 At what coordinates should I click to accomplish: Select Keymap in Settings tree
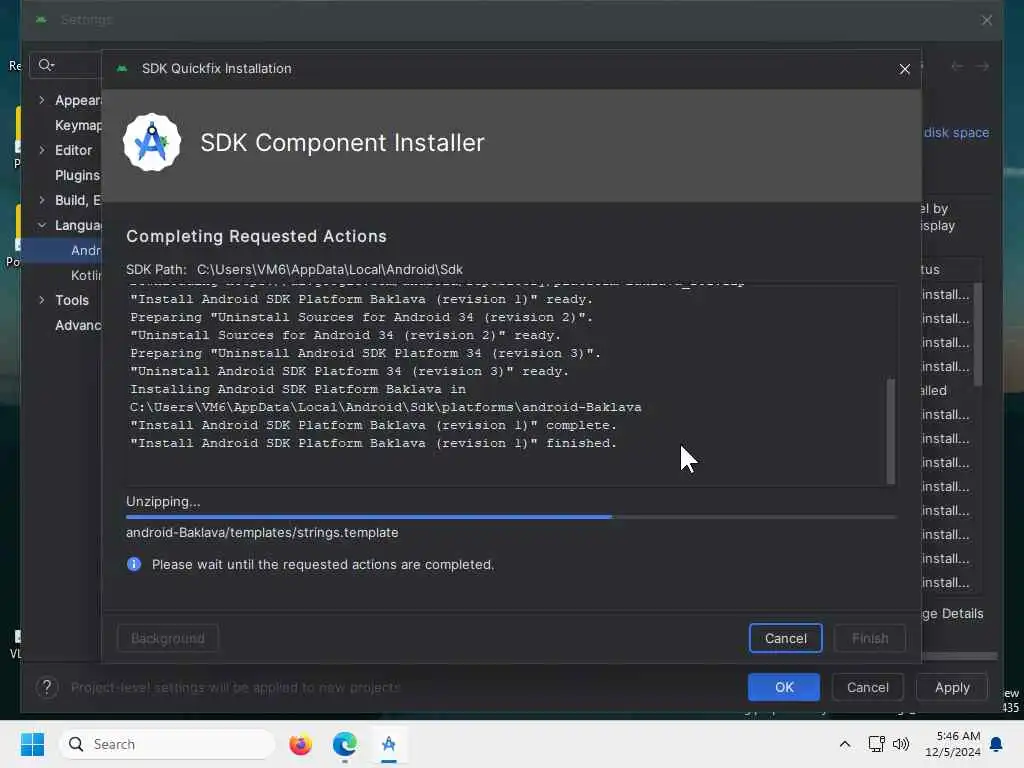point(78,125)
